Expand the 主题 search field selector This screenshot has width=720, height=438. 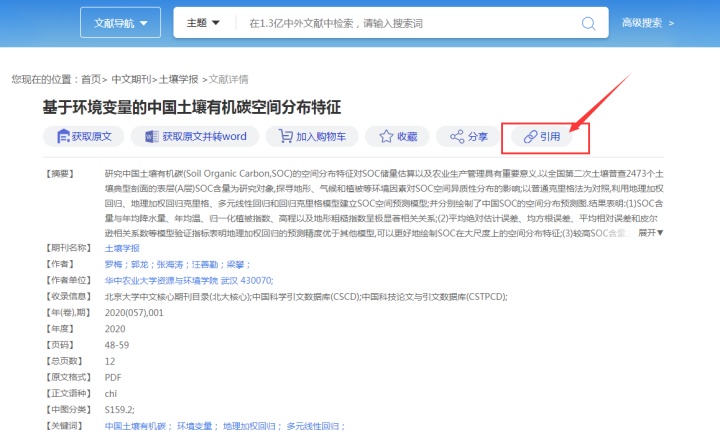[203, 22]
